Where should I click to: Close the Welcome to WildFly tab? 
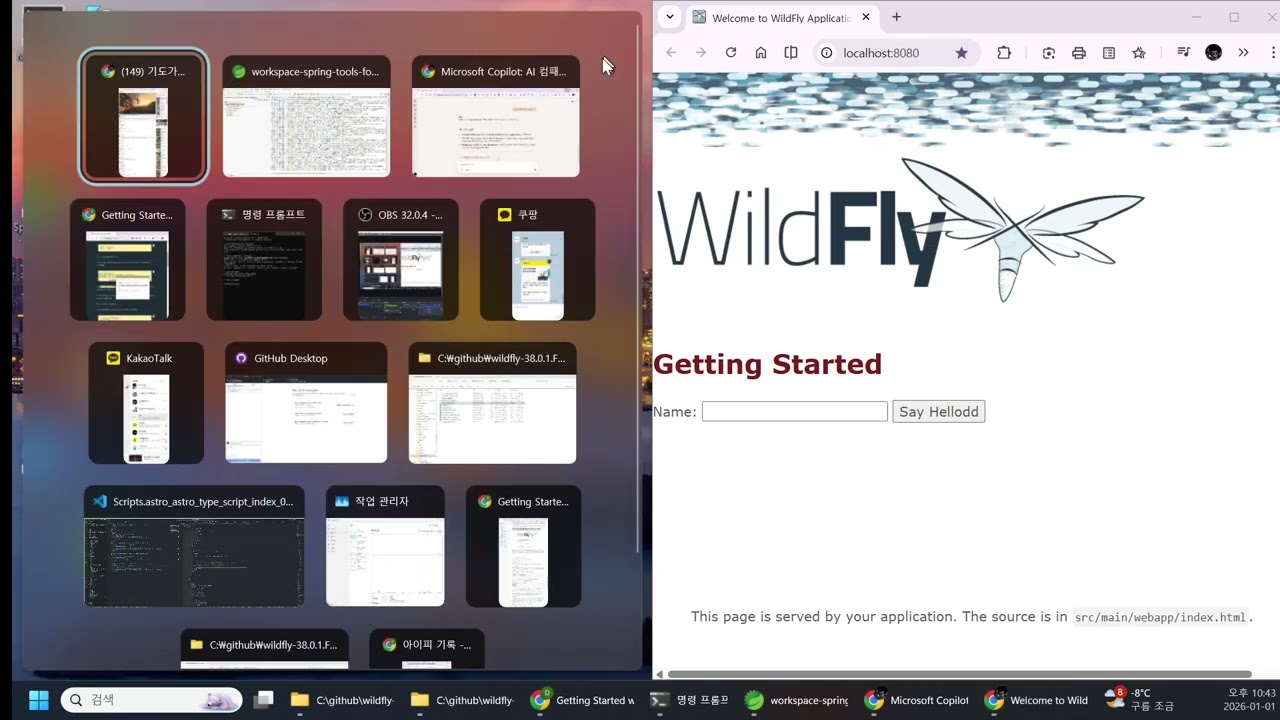tap(866, 17)
